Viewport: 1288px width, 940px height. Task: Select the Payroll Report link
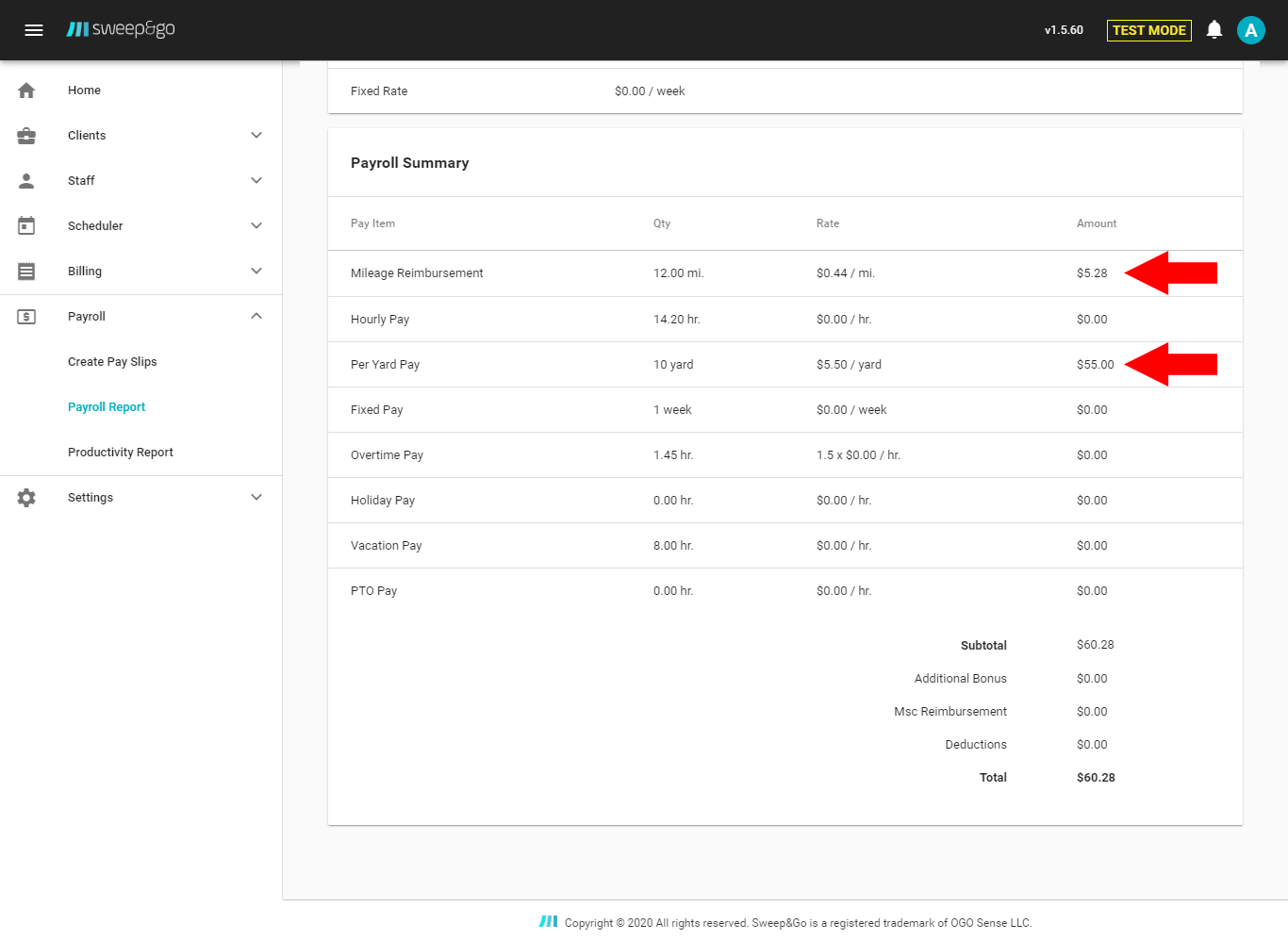click(x=107, y=407)
